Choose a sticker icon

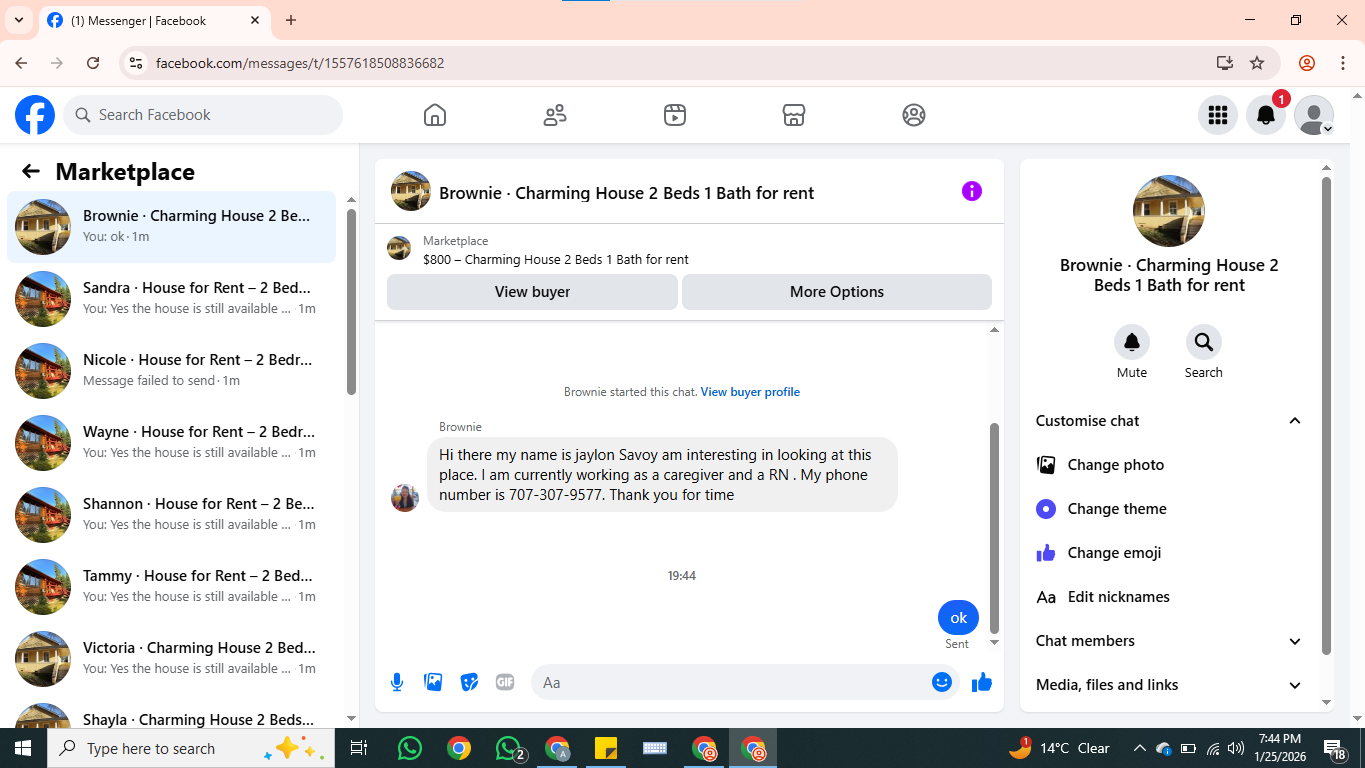[x=469, y=682]
